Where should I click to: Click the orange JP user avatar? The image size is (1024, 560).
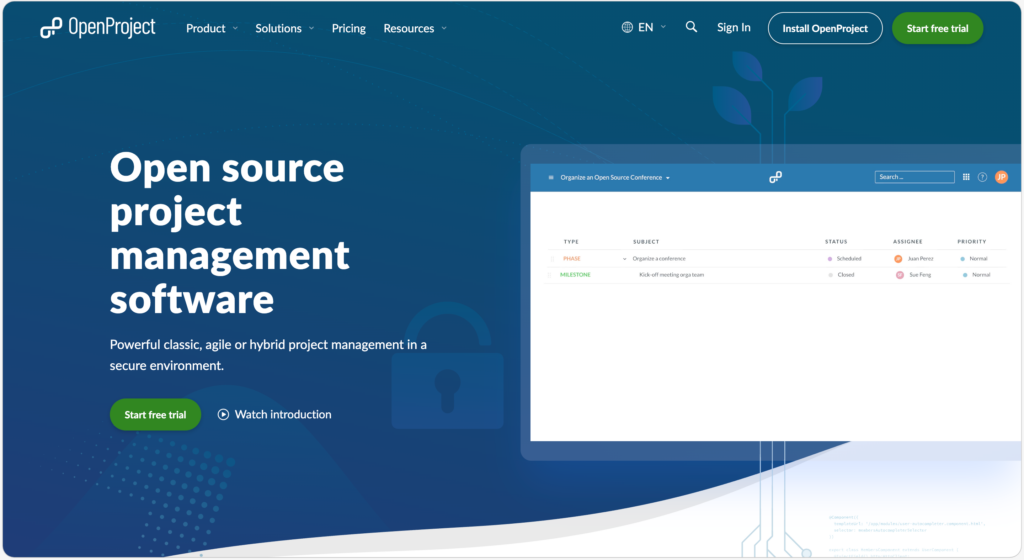tap(1001, 177)
